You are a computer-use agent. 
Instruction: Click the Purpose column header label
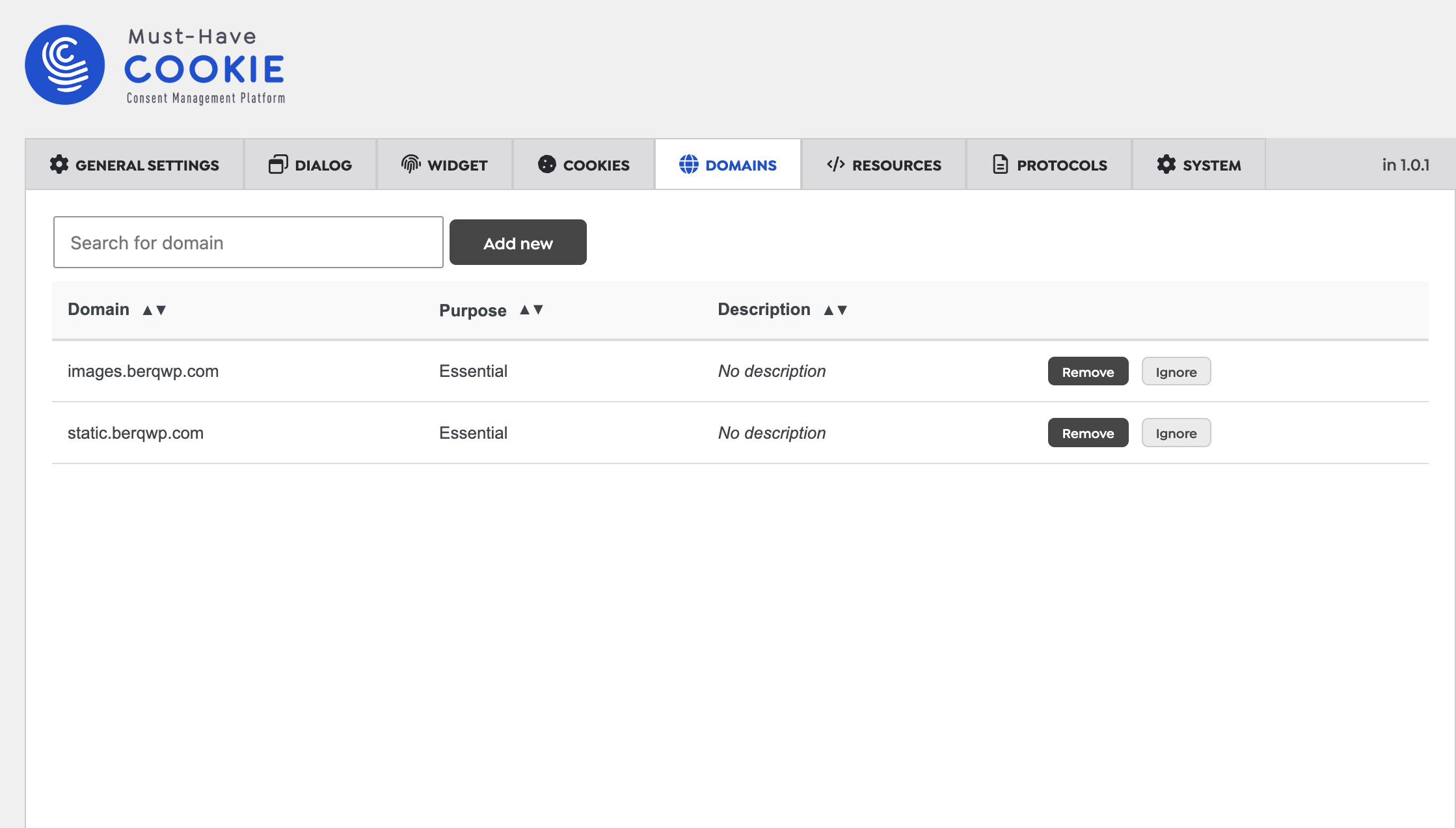click(473, 310)
